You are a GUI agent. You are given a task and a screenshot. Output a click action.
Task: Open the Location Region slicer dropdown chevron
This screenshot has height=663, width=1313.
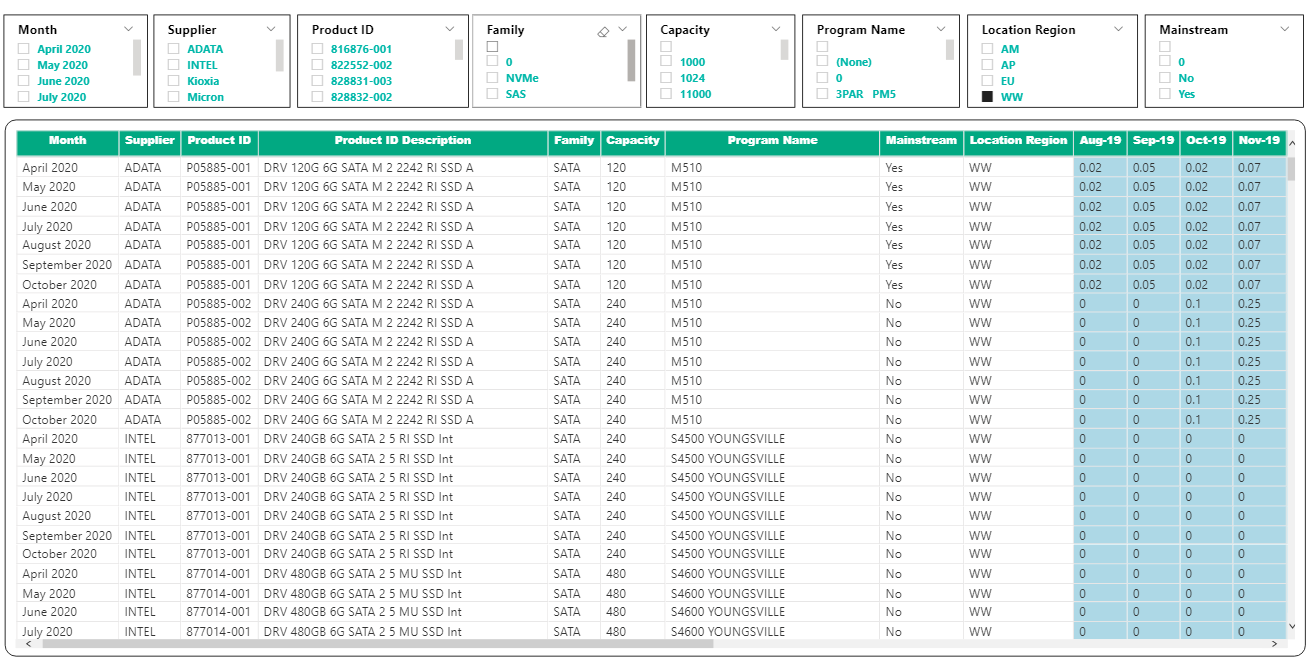click(x=1118, y=29)
